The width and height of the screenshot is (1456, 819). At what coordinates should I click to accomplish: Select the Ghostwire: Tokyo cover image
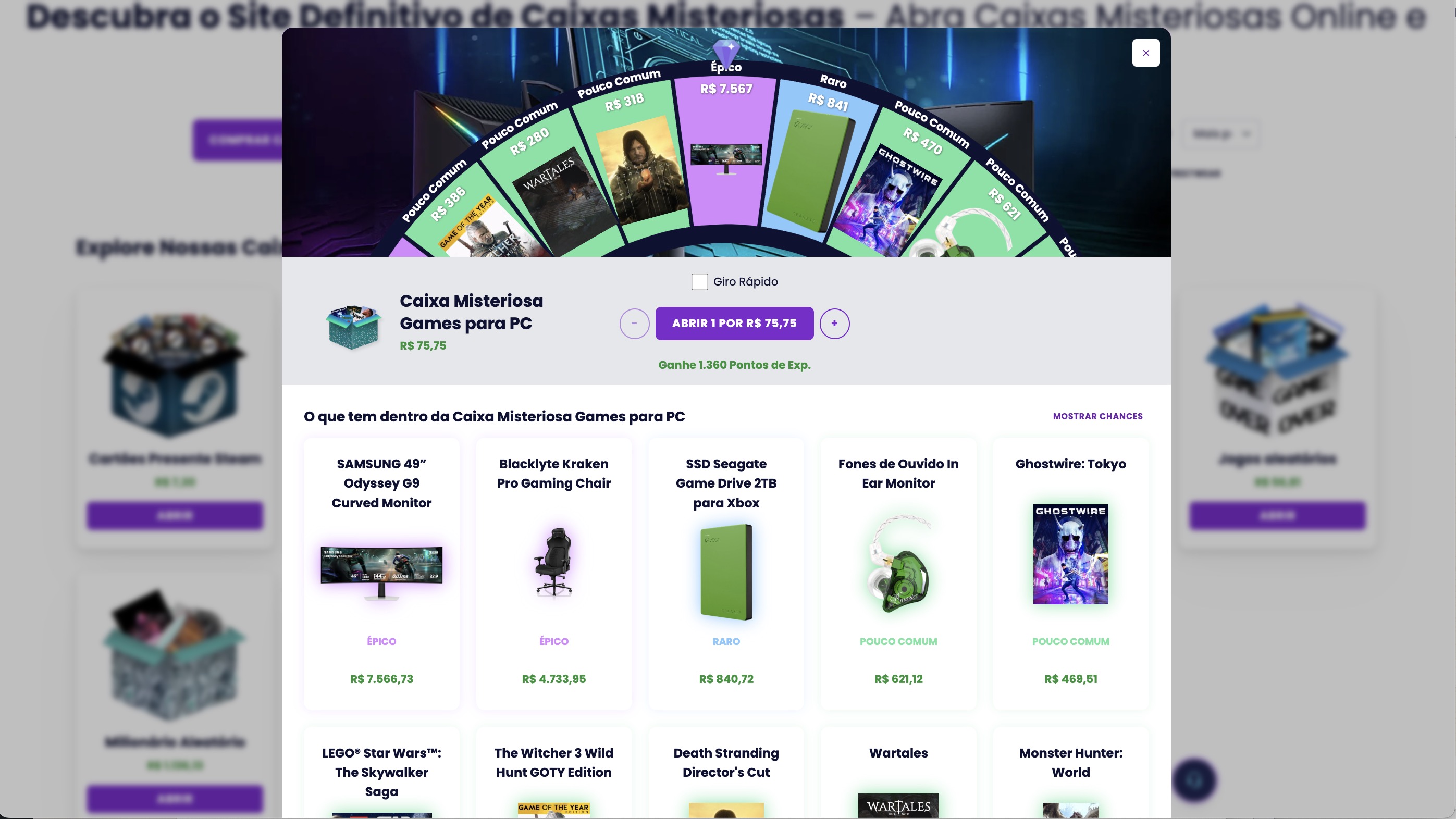pyautogui.click(x=1070, y=554)
